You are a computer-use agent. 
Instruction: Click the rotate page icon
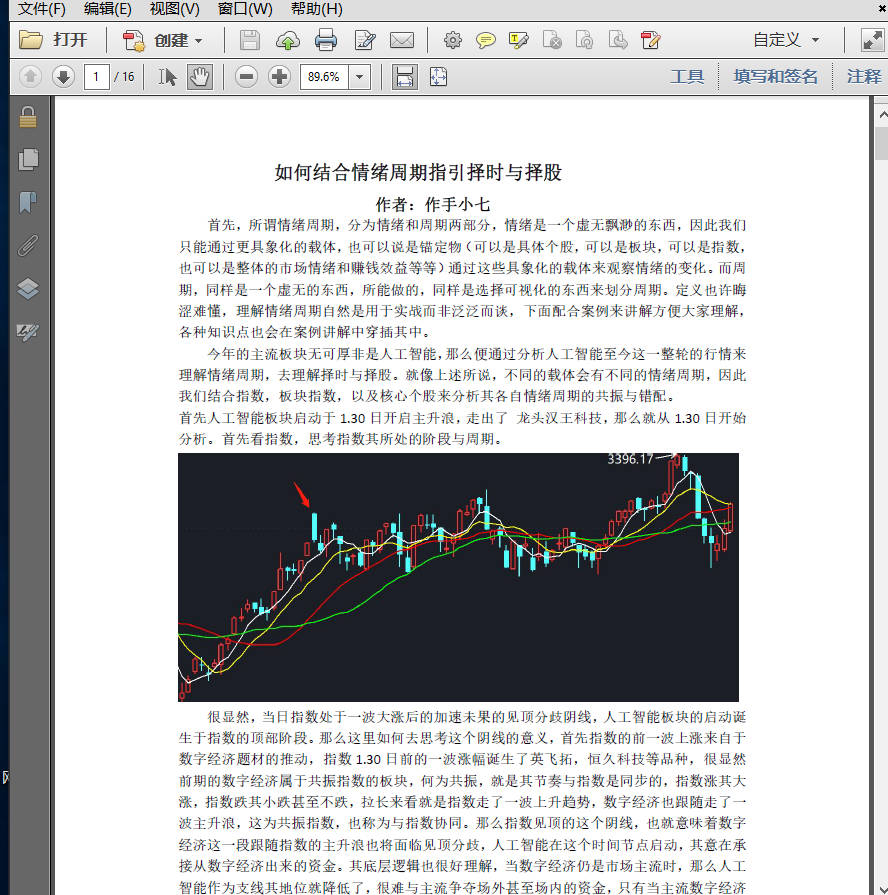point(584,41)
